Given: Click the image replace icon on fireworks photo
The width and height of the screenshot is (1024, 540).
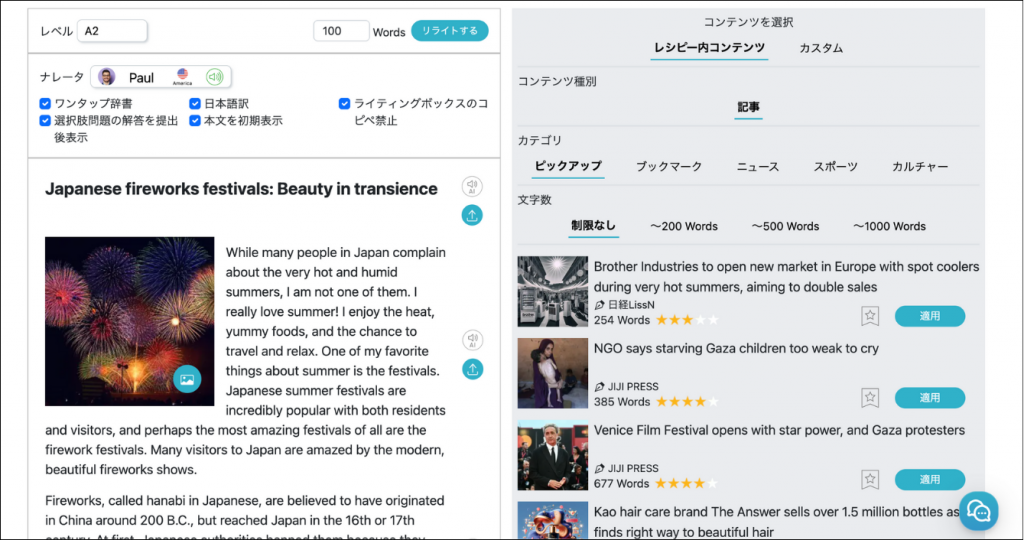Looking at the screenshot, I should tap(187, 379).
